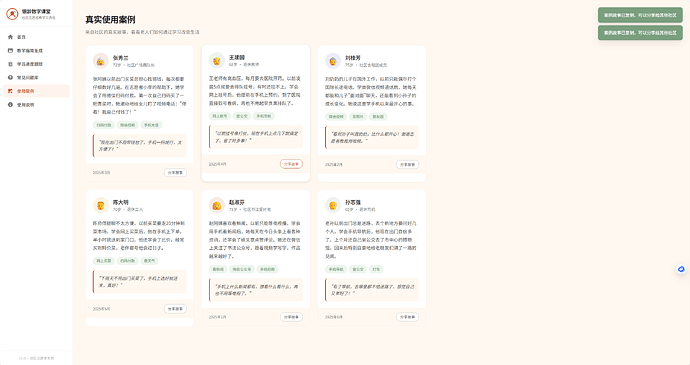Click the name 王建国
Viewport: 690px width, 365px height.
pyautogui.click(x=237, y=57)
